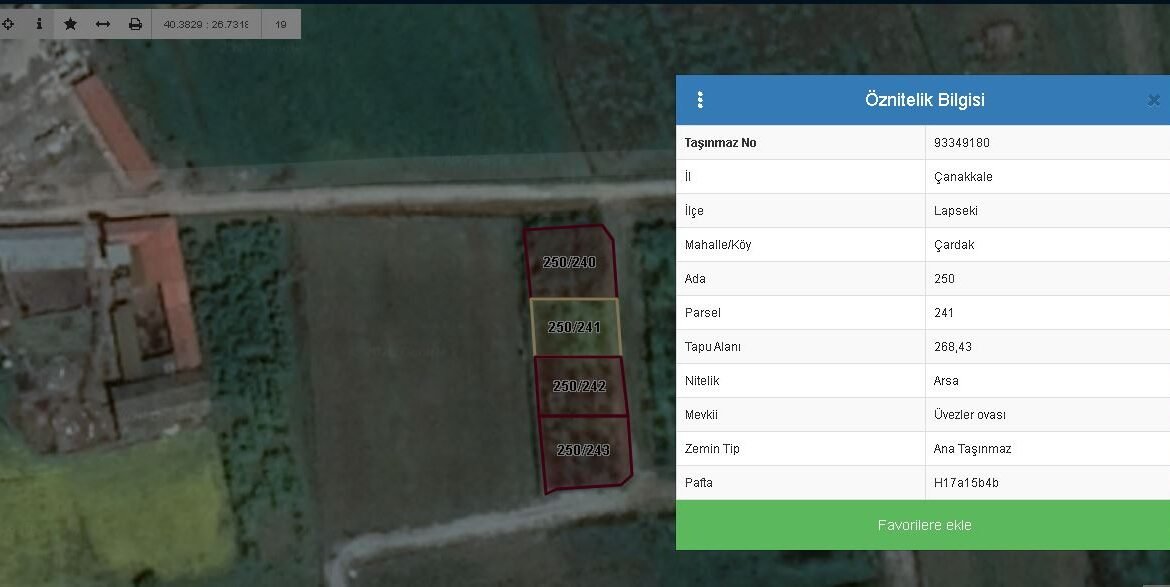
Task: Select parcel 250/242 on the map
Action: click(x=579, y=386)
